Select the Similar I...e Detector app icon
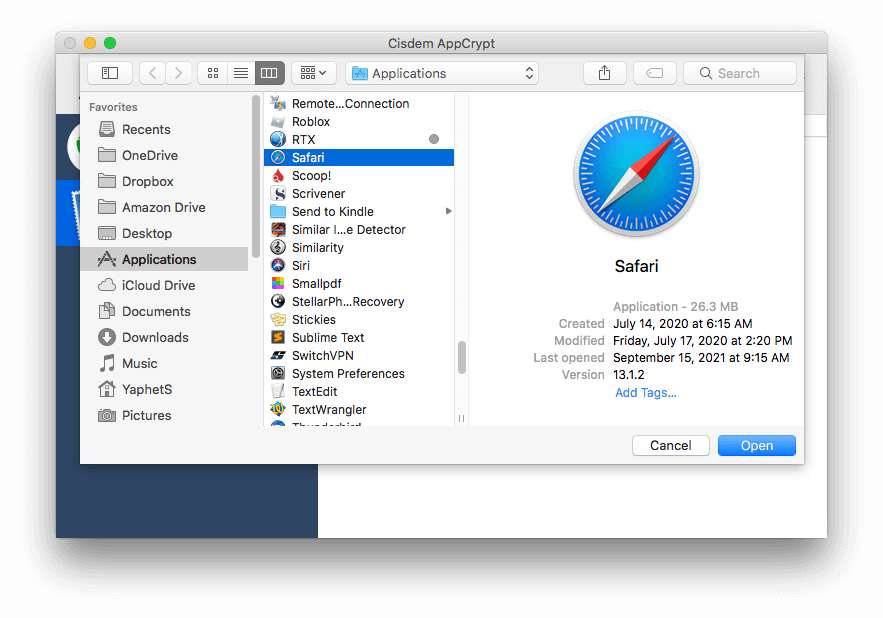 pyautogui.click(x=278, y=229)
